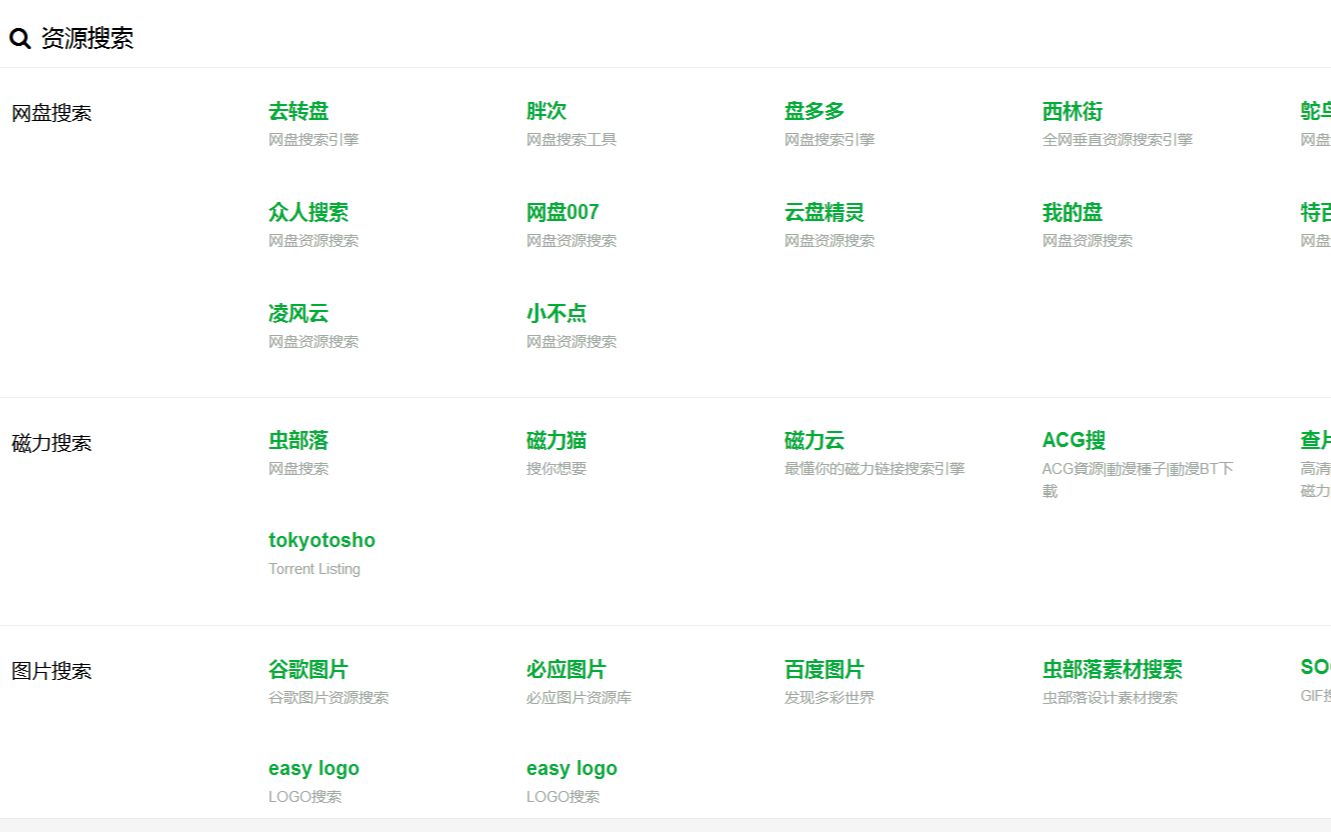Click the 资源搜索 page heading
Viewport: 1331px width, 832px height.
coord(87,39)
